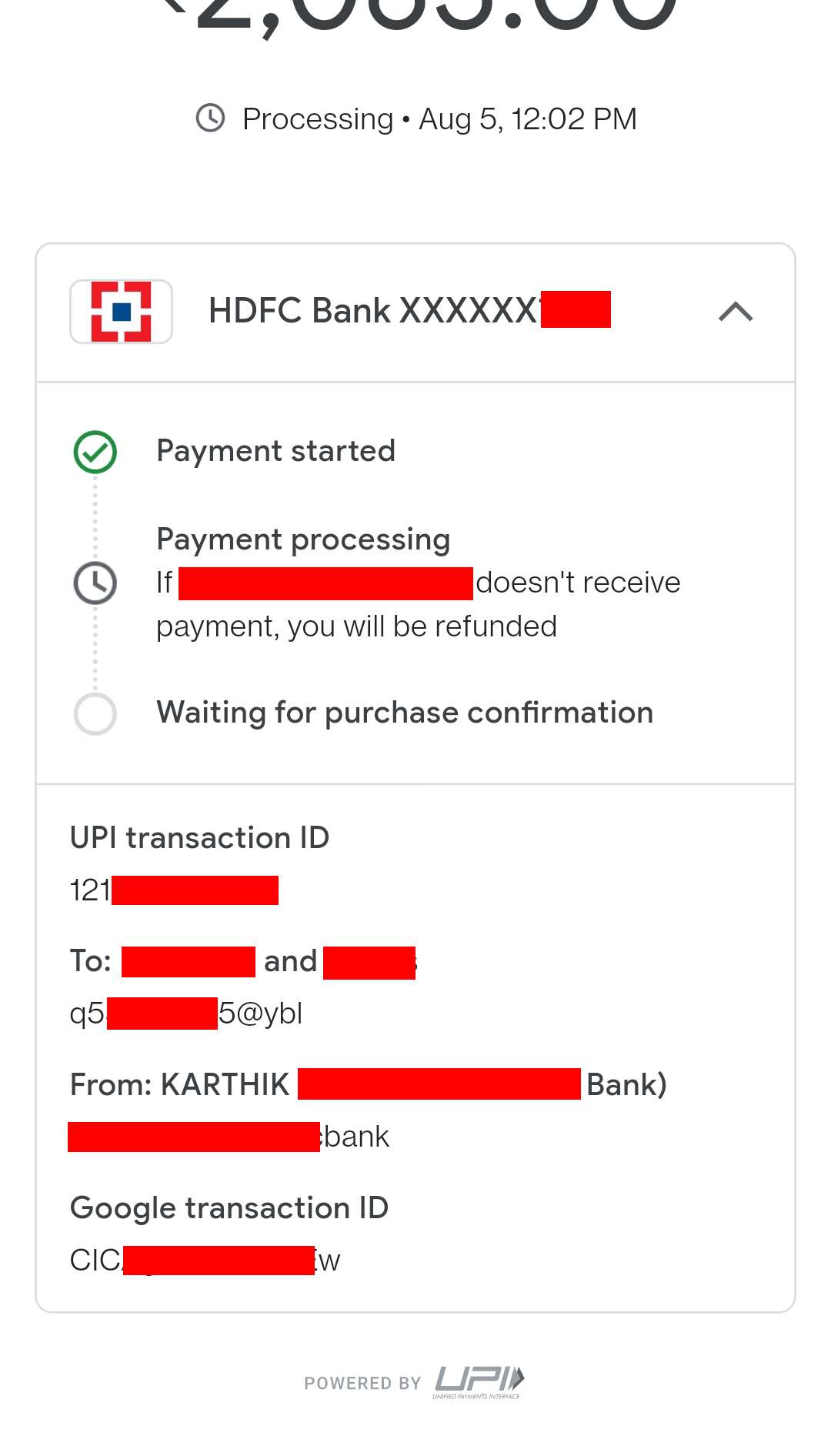Click the empty purchase confirmation circle

[95, 713]
